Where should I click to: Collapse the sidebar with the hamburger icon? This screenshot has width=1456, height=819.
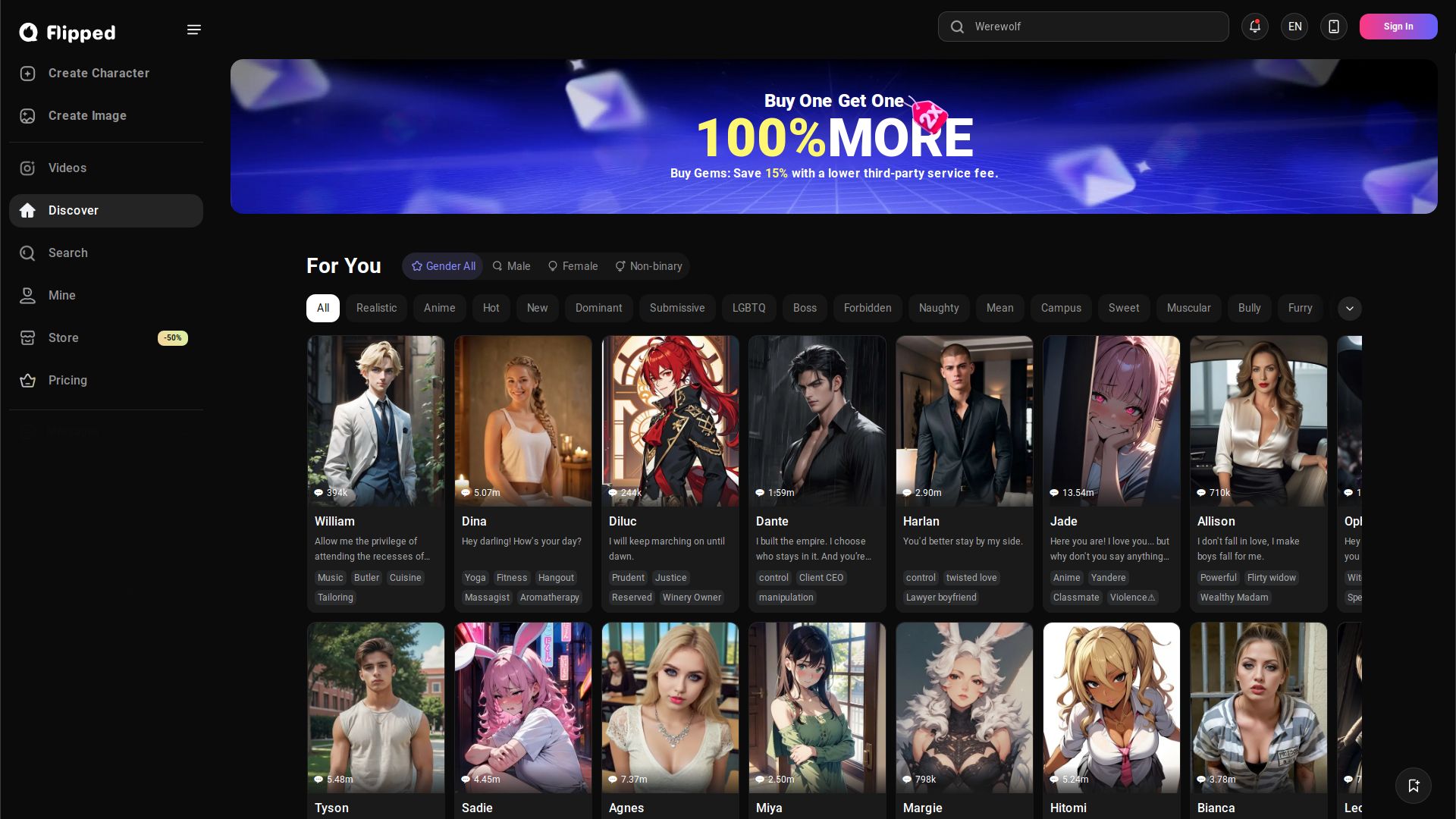[194, 30]
